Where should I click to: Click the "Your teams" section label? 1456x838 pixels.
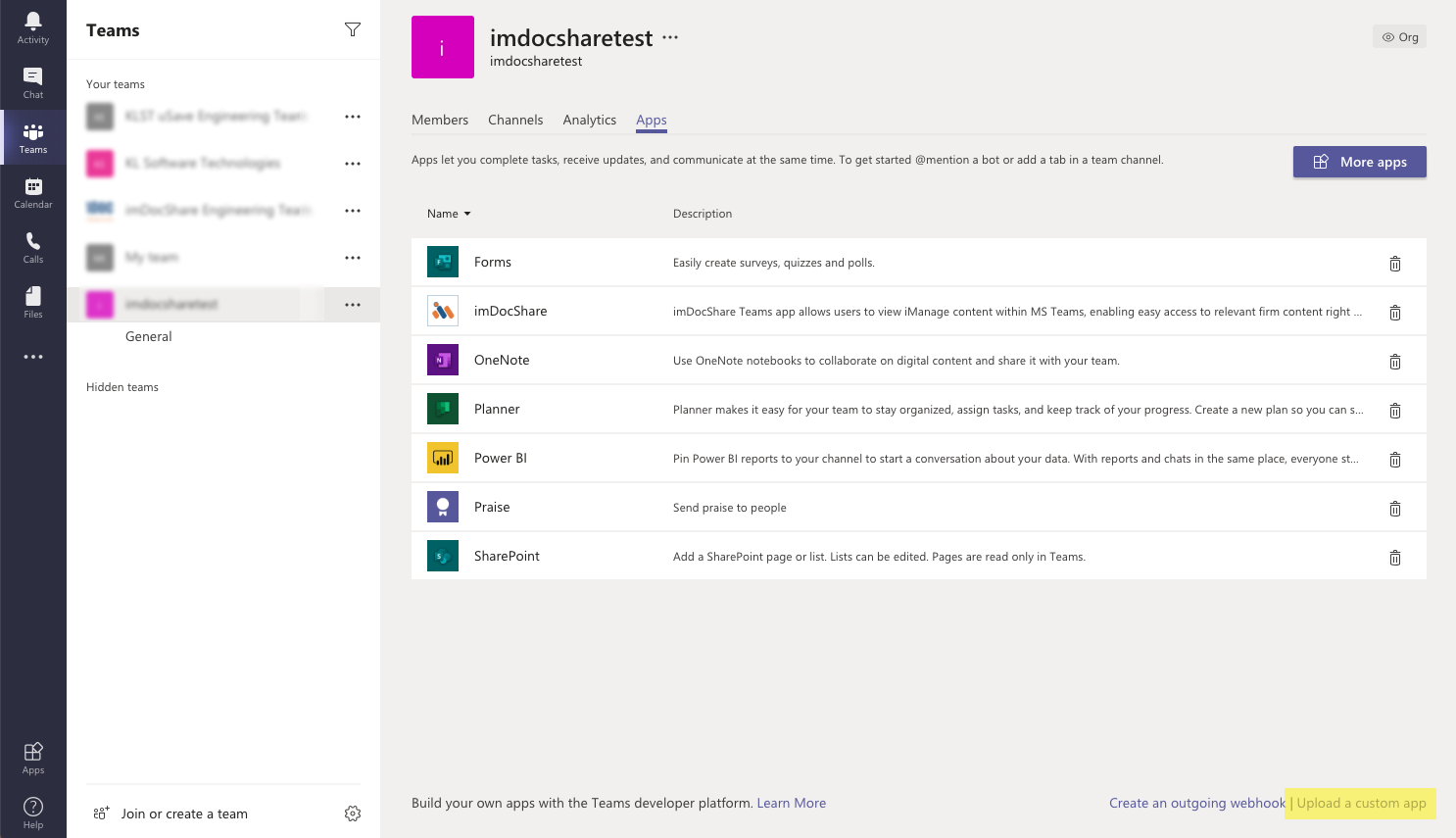116,84
